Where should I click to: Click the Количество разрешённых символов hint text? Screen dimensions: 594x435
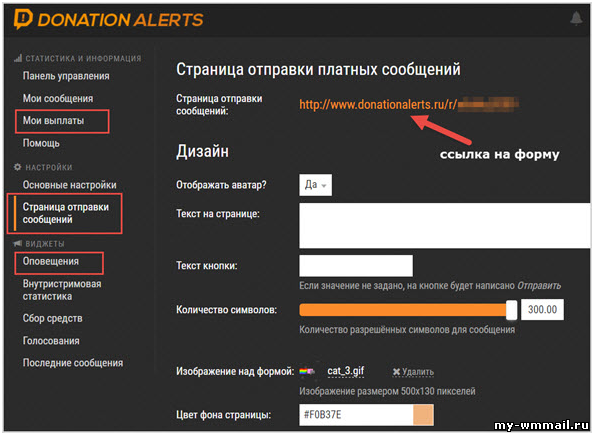coord(407,330)
